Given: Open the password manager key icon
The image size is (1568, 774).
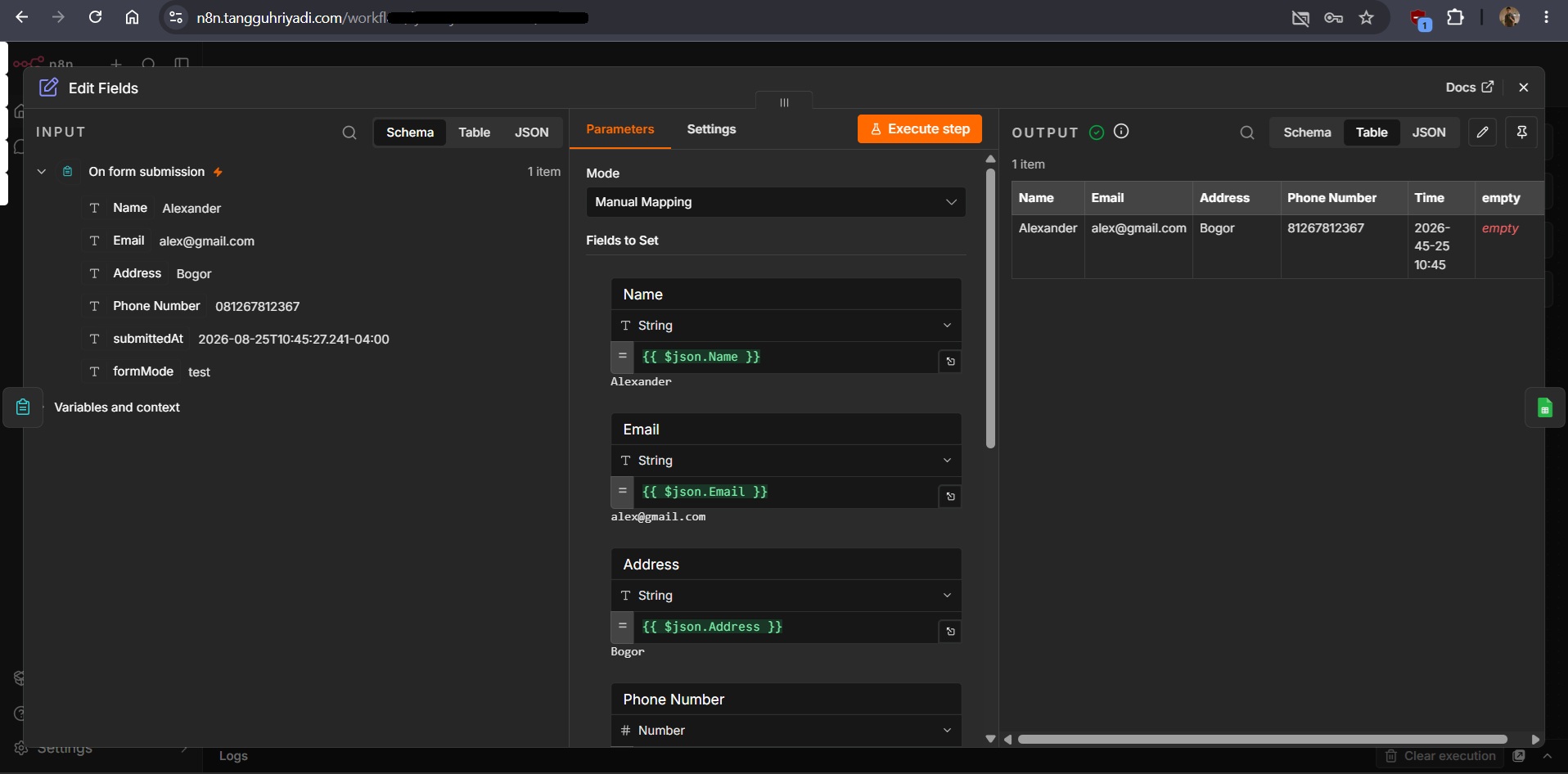Looking at the screenshot, I should (1333, 17).
